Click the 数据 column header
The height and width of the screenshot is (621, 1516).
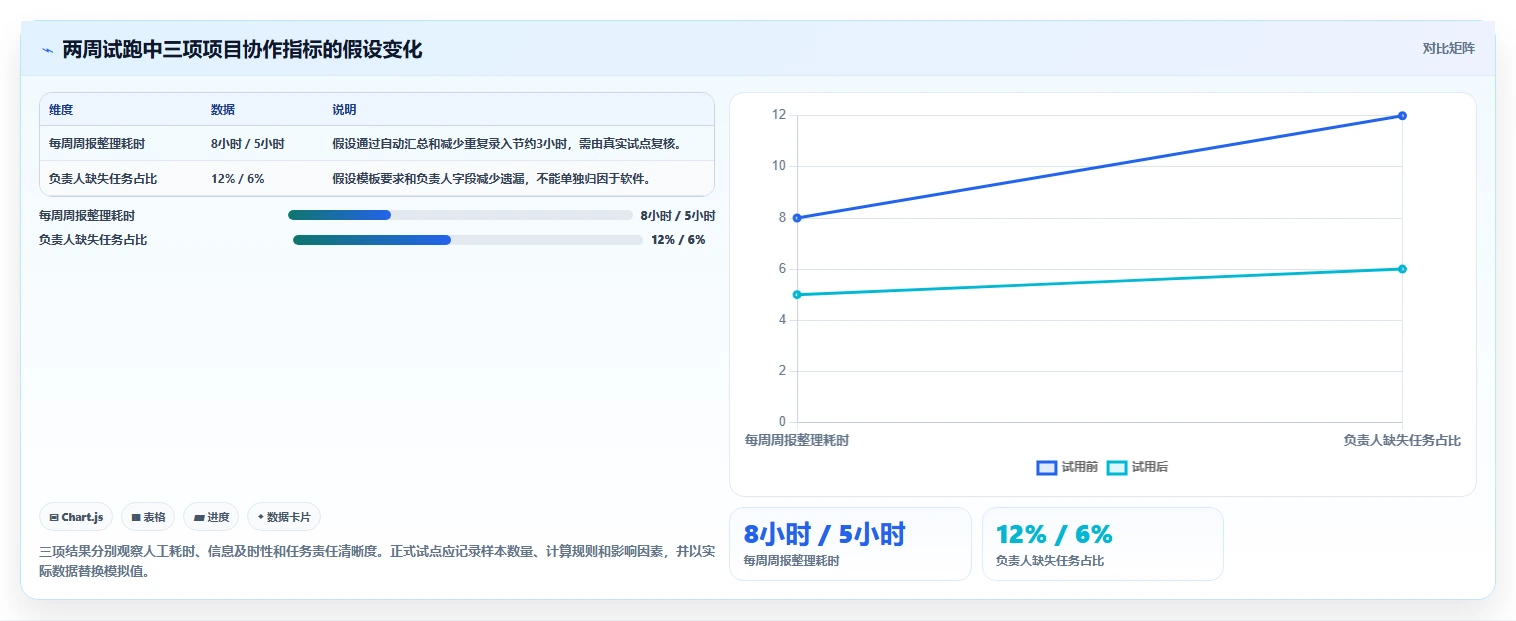click(x=223, y=110)
